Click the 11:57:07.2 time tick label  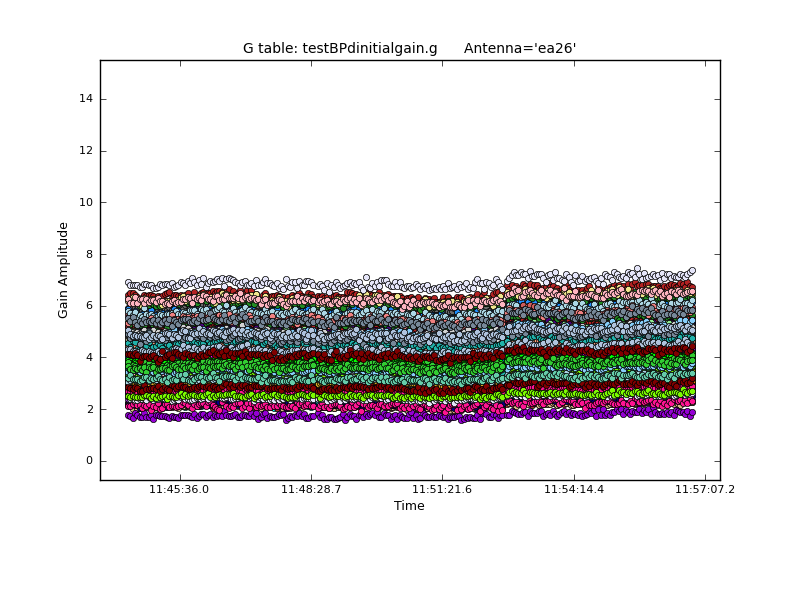(x=705, y=489)
